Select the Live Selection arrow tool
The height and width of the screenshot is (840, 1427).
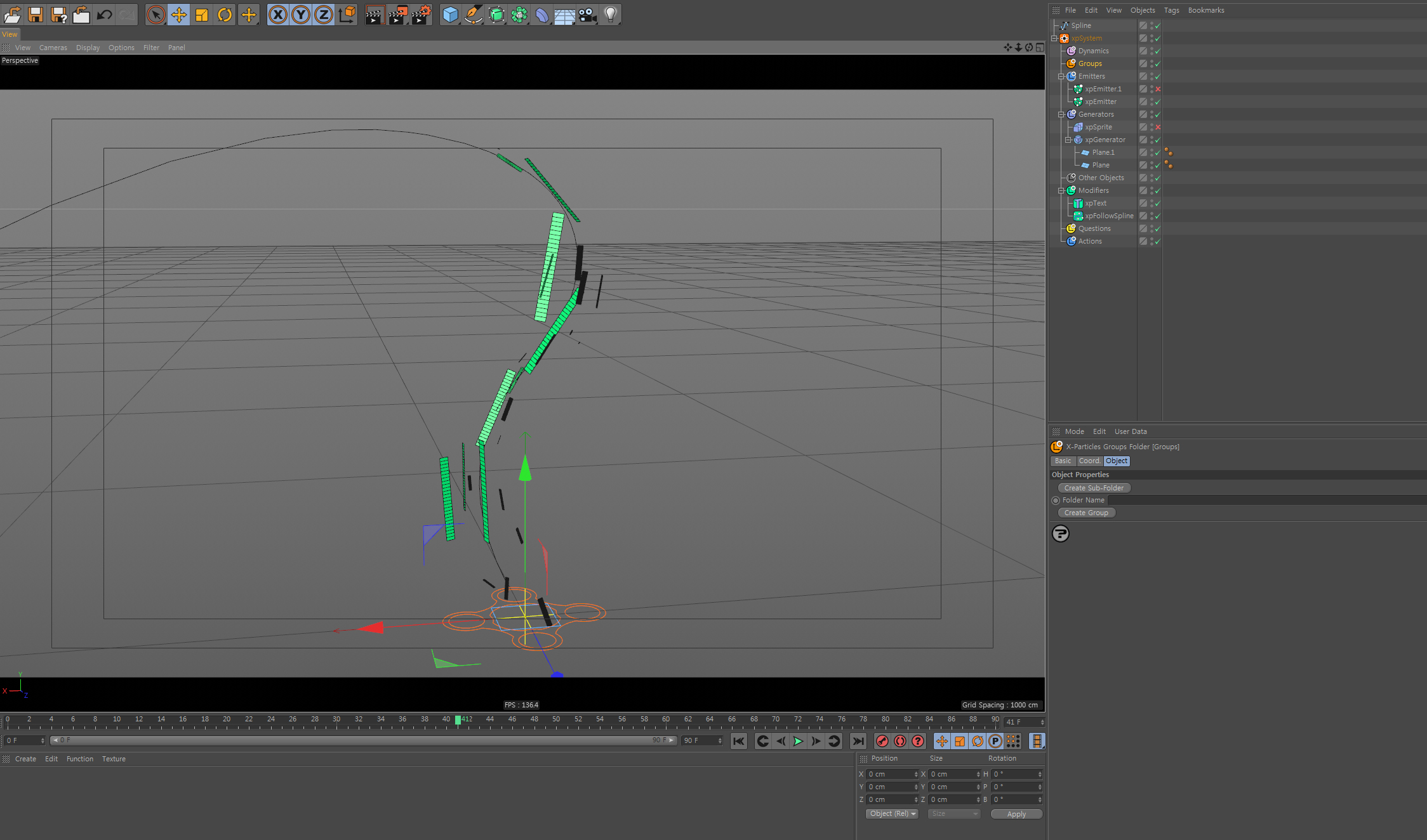click(x=156, y=14)
